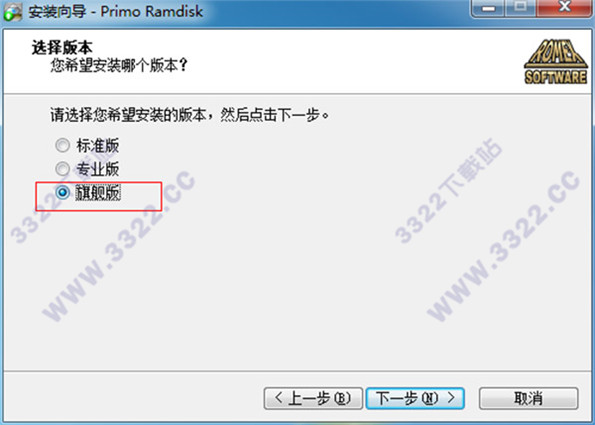
Task: Select the 旗舰版 radio button
Action: tap(63, 192)
